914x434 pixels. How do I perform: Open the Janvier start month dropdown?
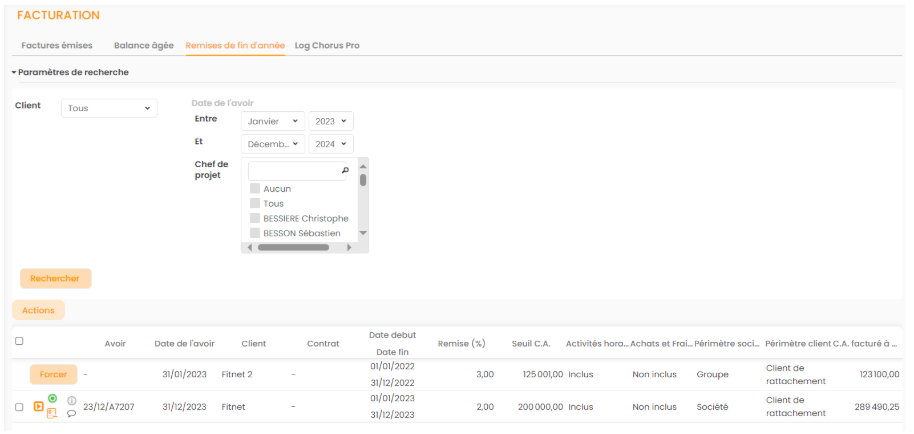point(273,121)
